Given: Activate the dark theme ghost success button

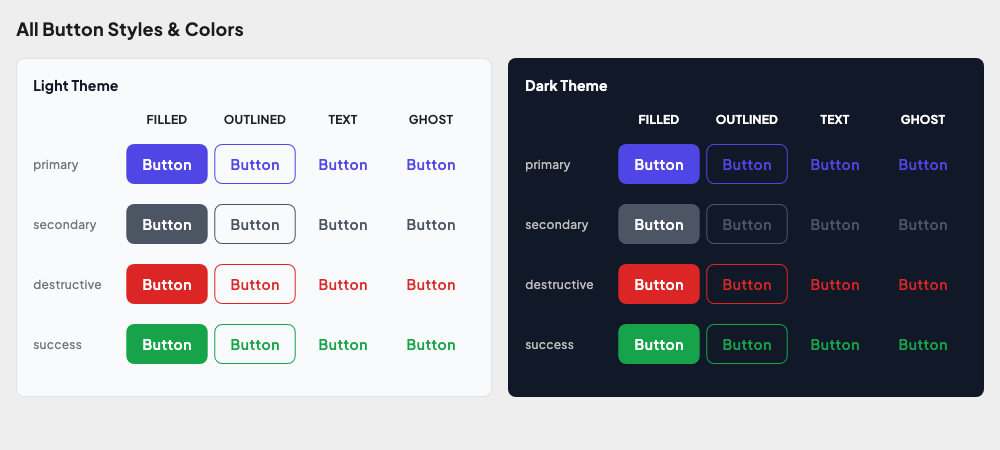Looking at the screenshot, I should 923,344.
